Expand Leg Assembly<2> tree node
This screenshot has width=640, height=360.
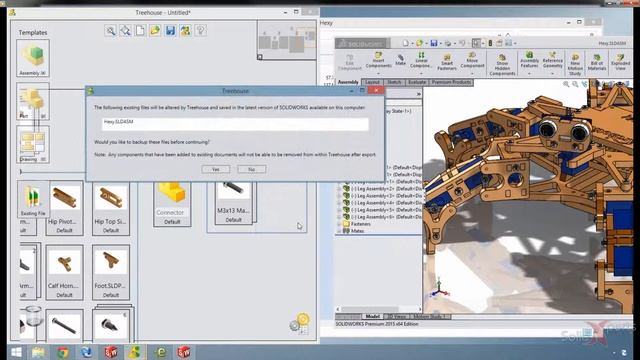click(x=338, y=189)
